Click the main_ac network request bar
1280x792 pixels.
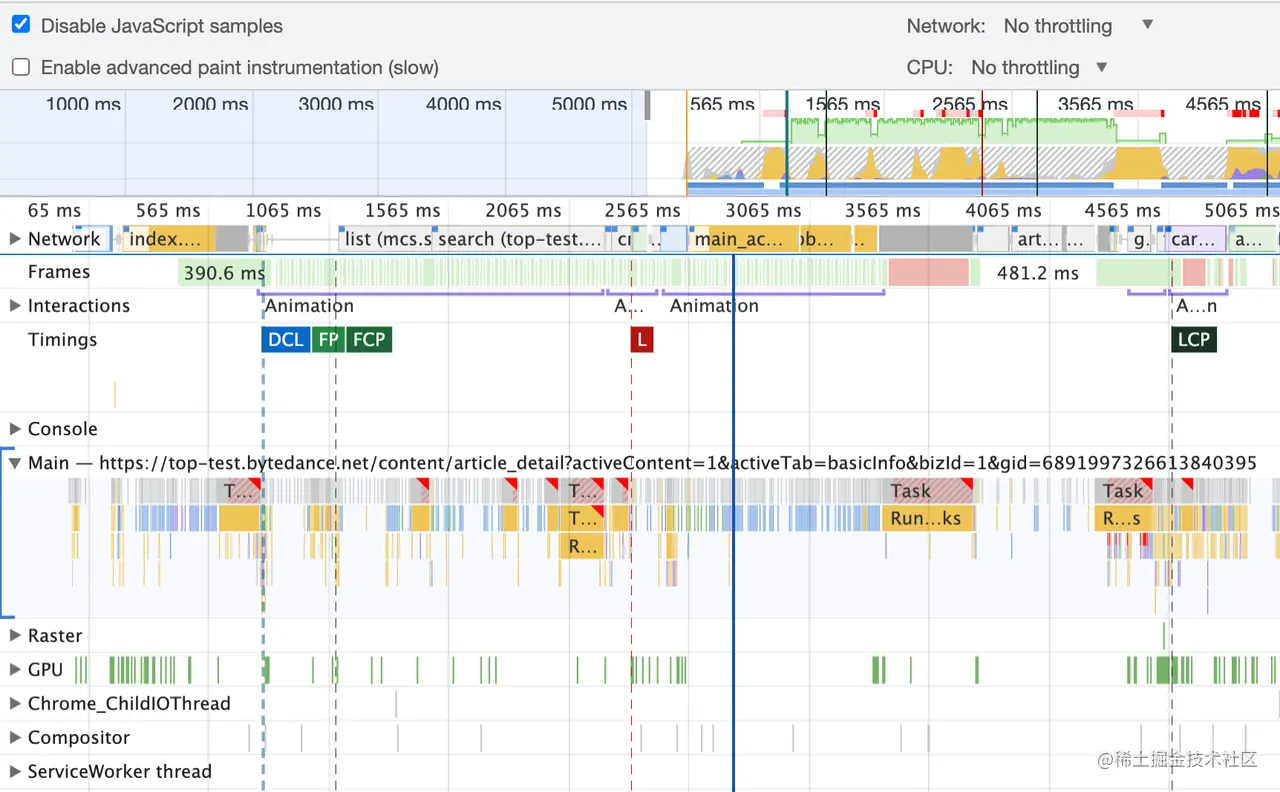tap(744, 239)
